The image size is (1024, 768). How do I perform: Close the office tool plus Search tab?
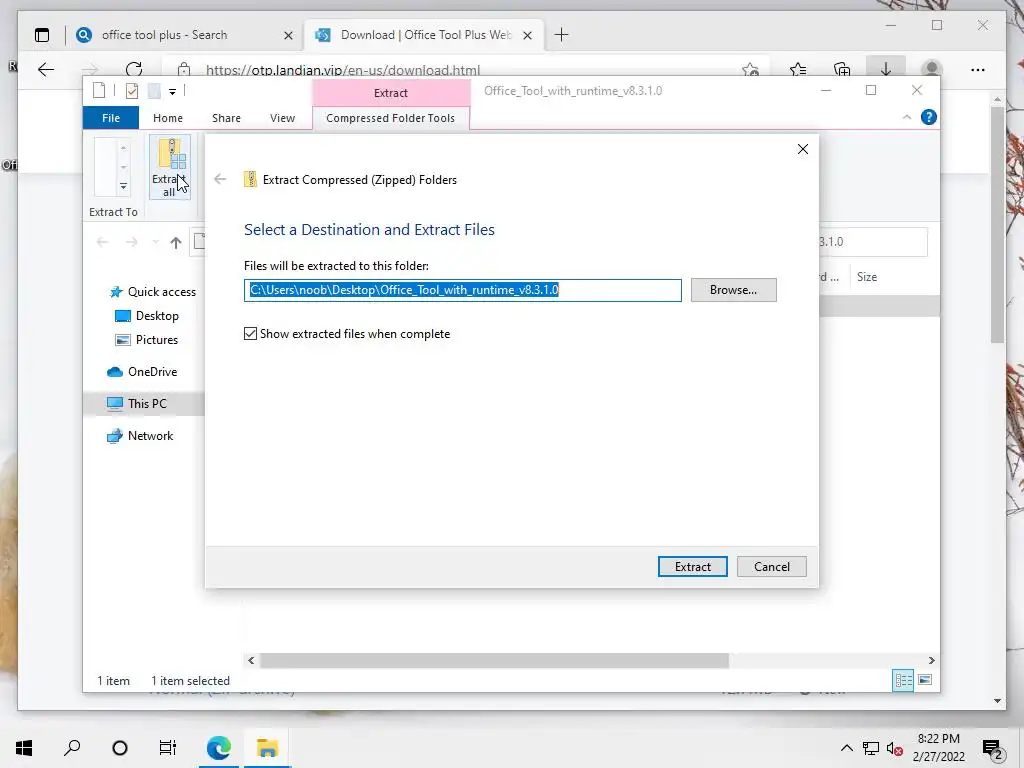(x=288, y=35)
